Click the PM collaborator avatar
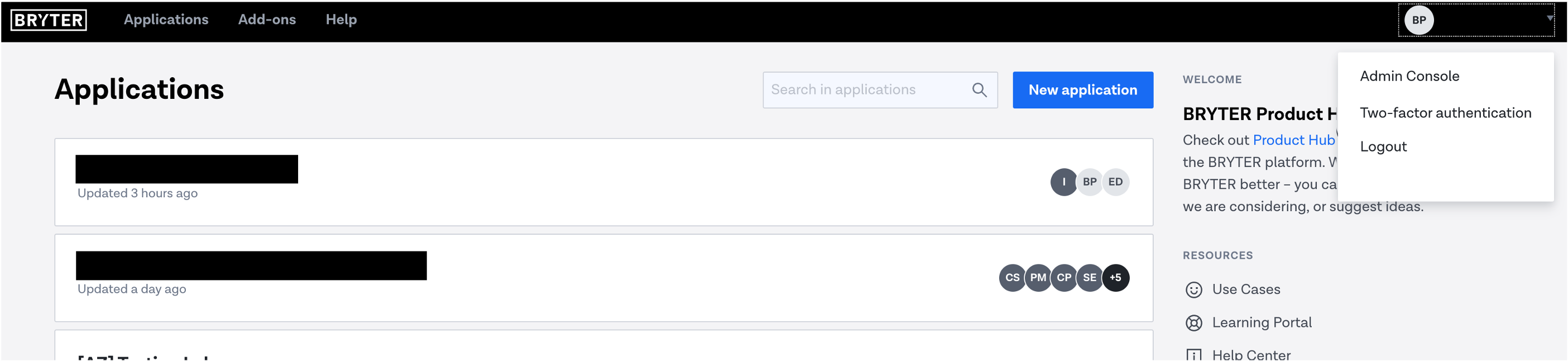 click(1038, 278)
